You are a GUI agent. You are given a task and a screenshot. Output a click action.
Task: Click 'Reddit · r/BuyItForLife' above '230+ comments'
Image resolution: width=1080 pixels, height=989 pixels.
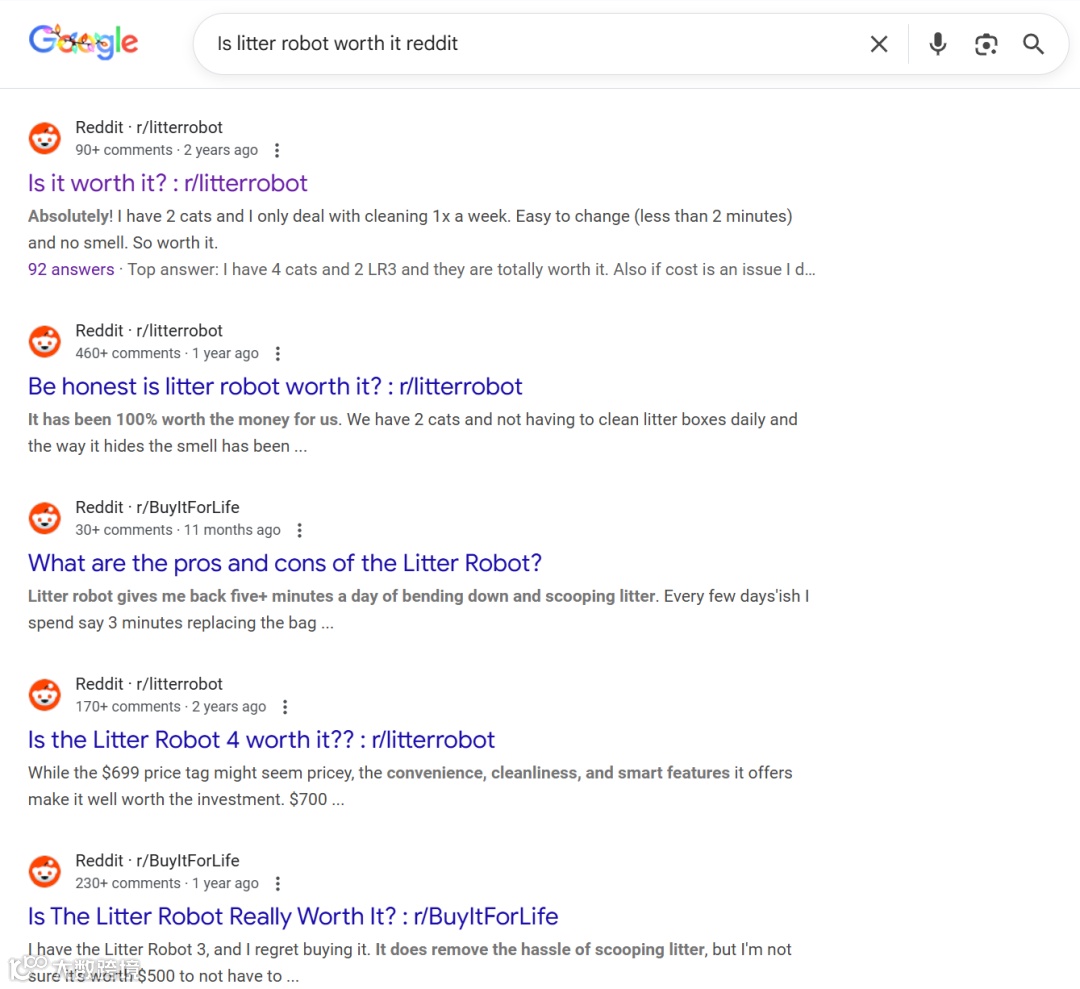157,861
